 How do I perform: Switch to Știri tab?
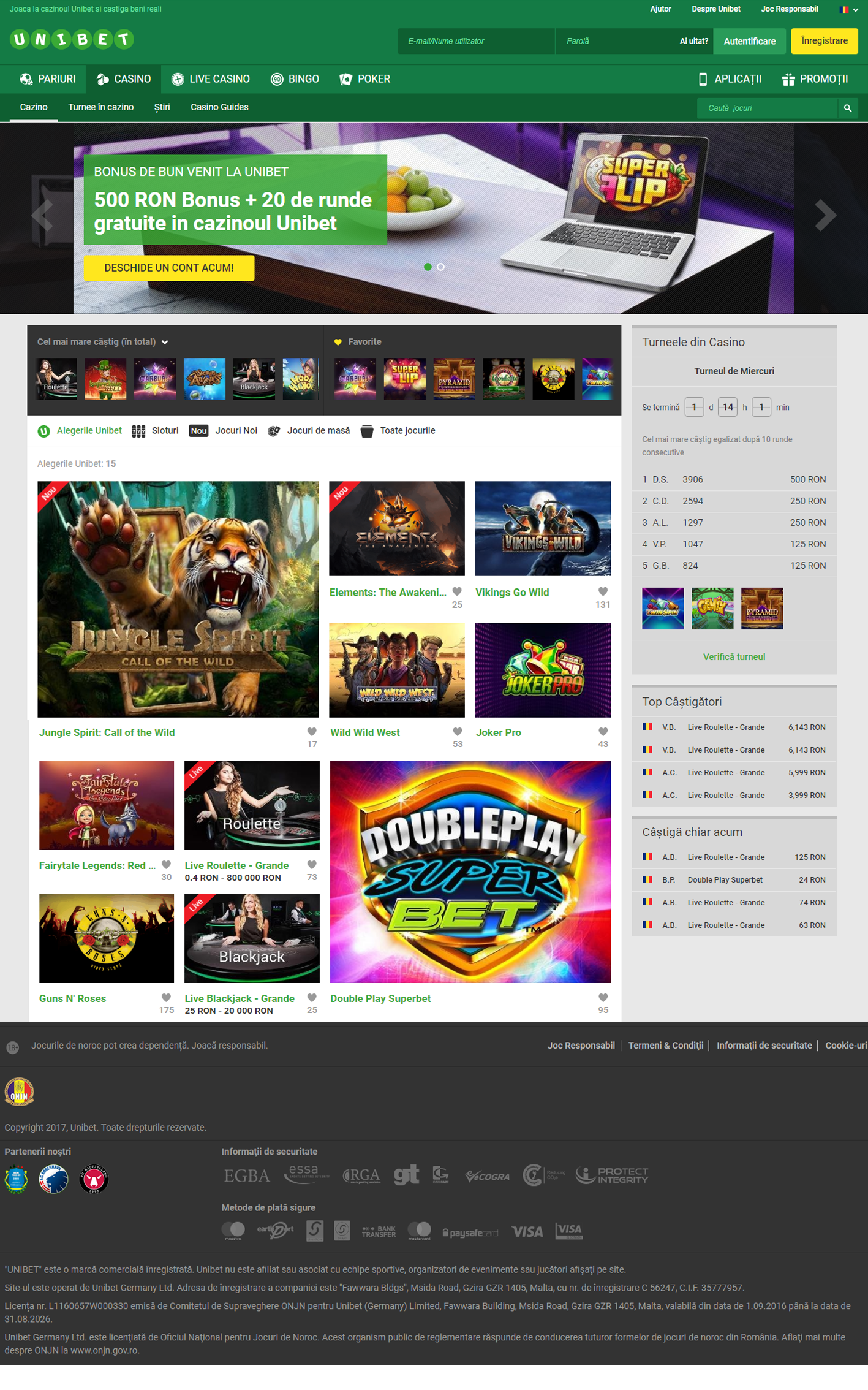[x=162, y=107]
